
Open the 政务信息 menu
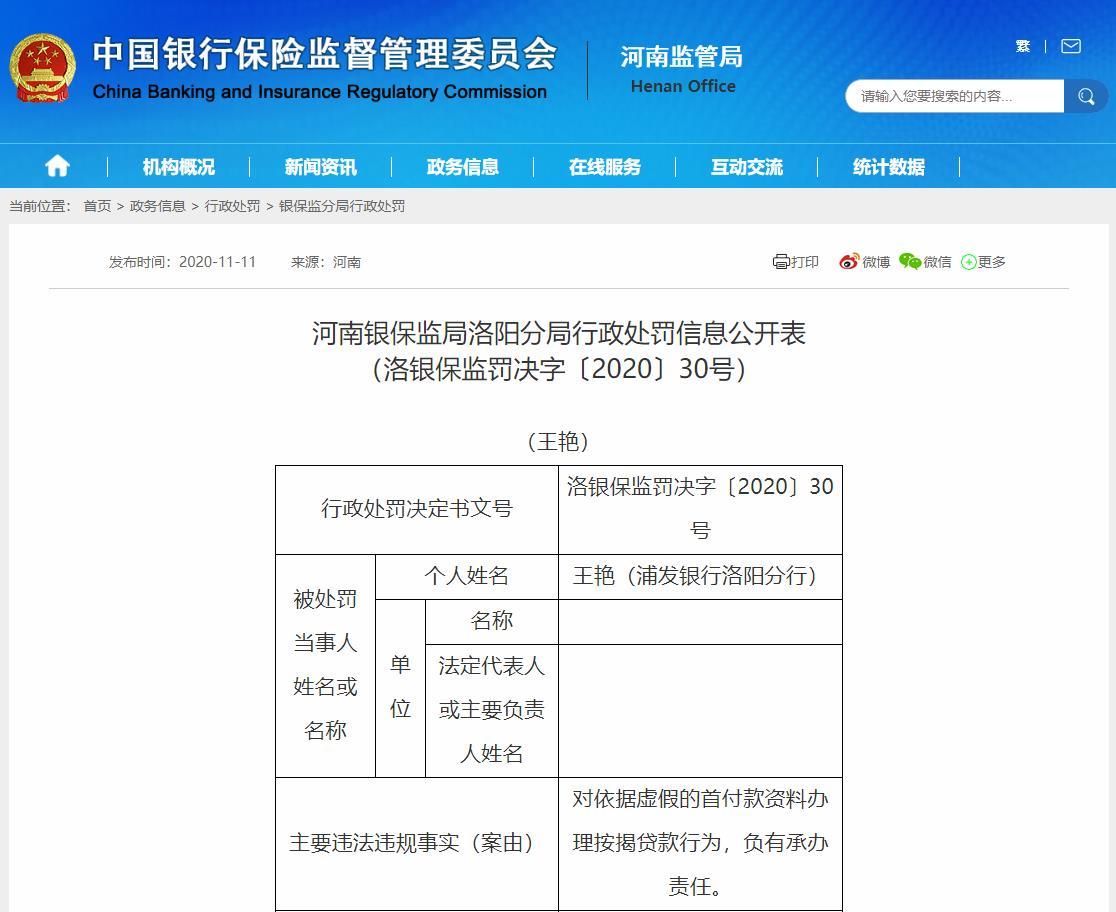point(463,167)
